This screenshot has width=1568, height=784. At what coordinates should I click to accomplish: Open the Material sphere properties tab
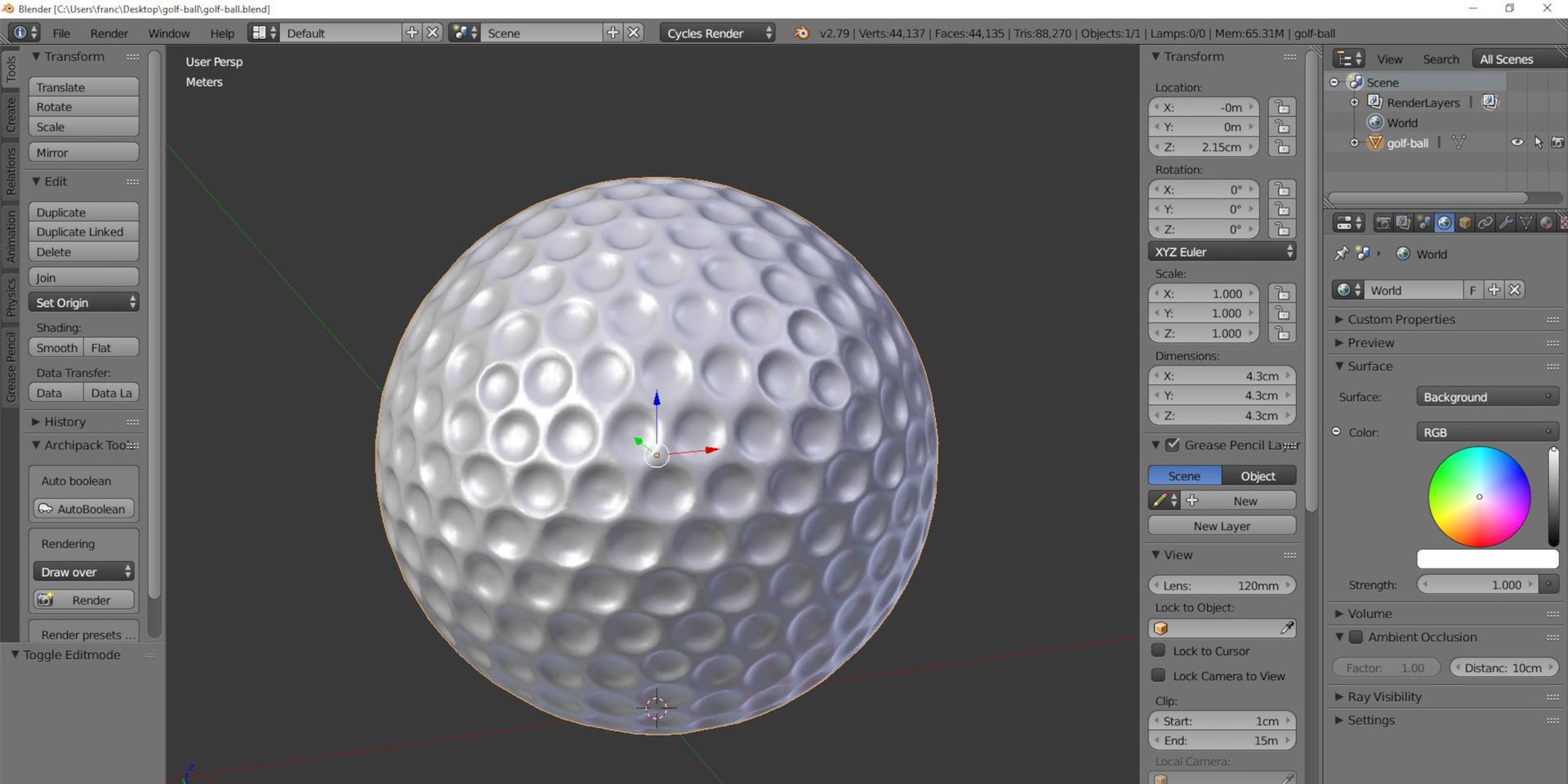pyautogui.click(x=1546, y=223)
